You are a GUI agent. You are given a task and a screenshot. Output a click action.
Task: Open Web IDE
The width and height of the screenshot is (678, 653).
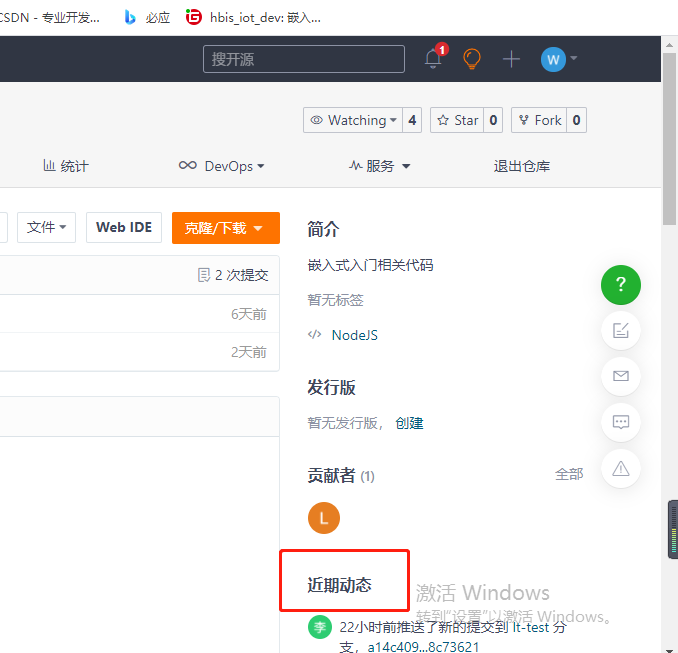coord(124,227)
